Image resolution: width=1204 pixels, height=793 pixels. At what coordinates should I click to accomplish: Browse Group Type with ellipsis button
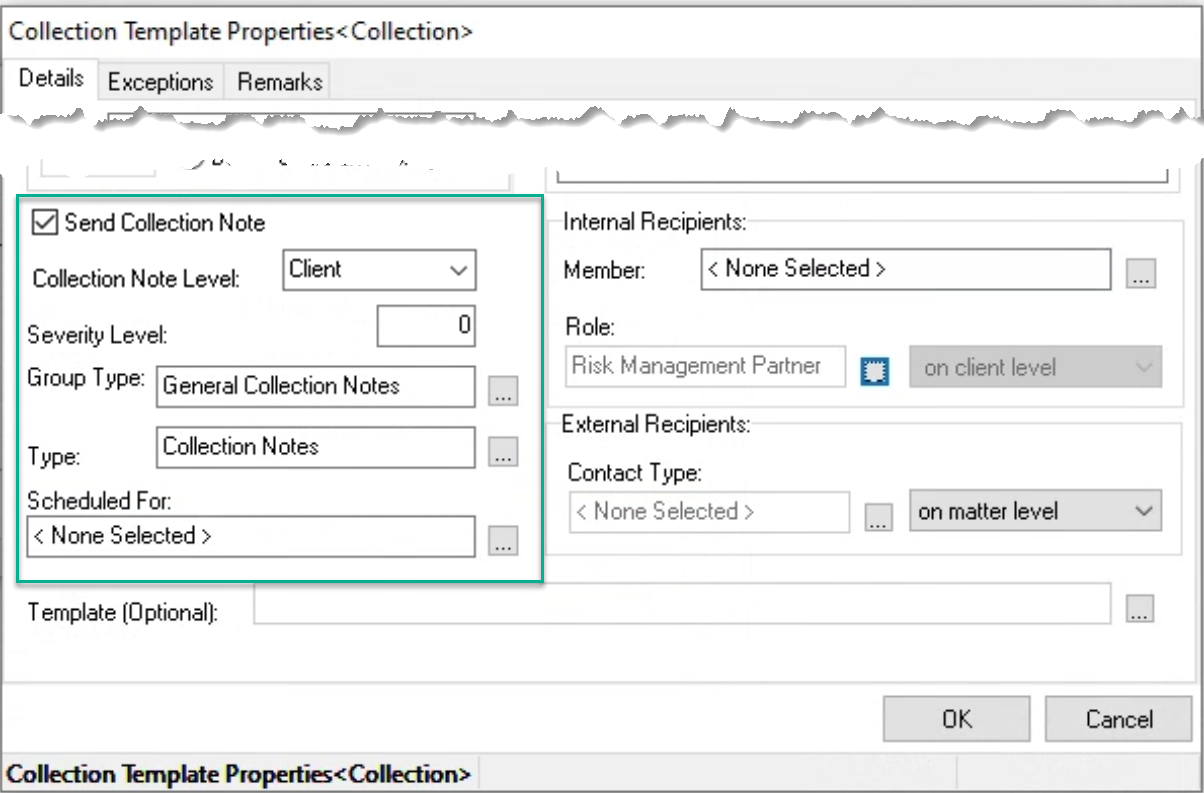pyautogui.click(x=503, y=392)
